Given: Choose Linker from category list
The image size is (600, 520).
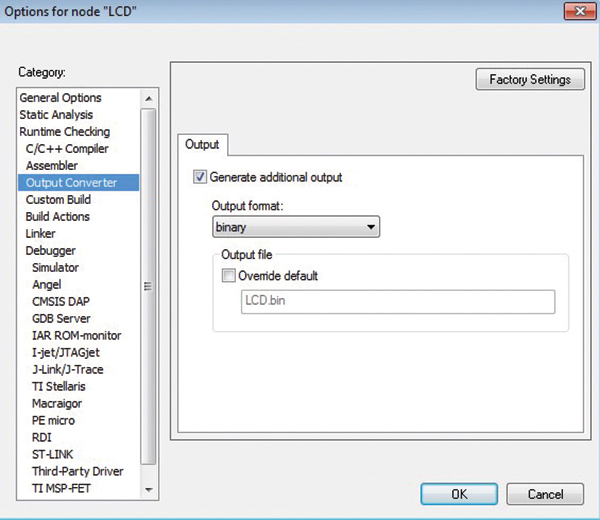Looking at the screenshot, I should coord(41,234).
